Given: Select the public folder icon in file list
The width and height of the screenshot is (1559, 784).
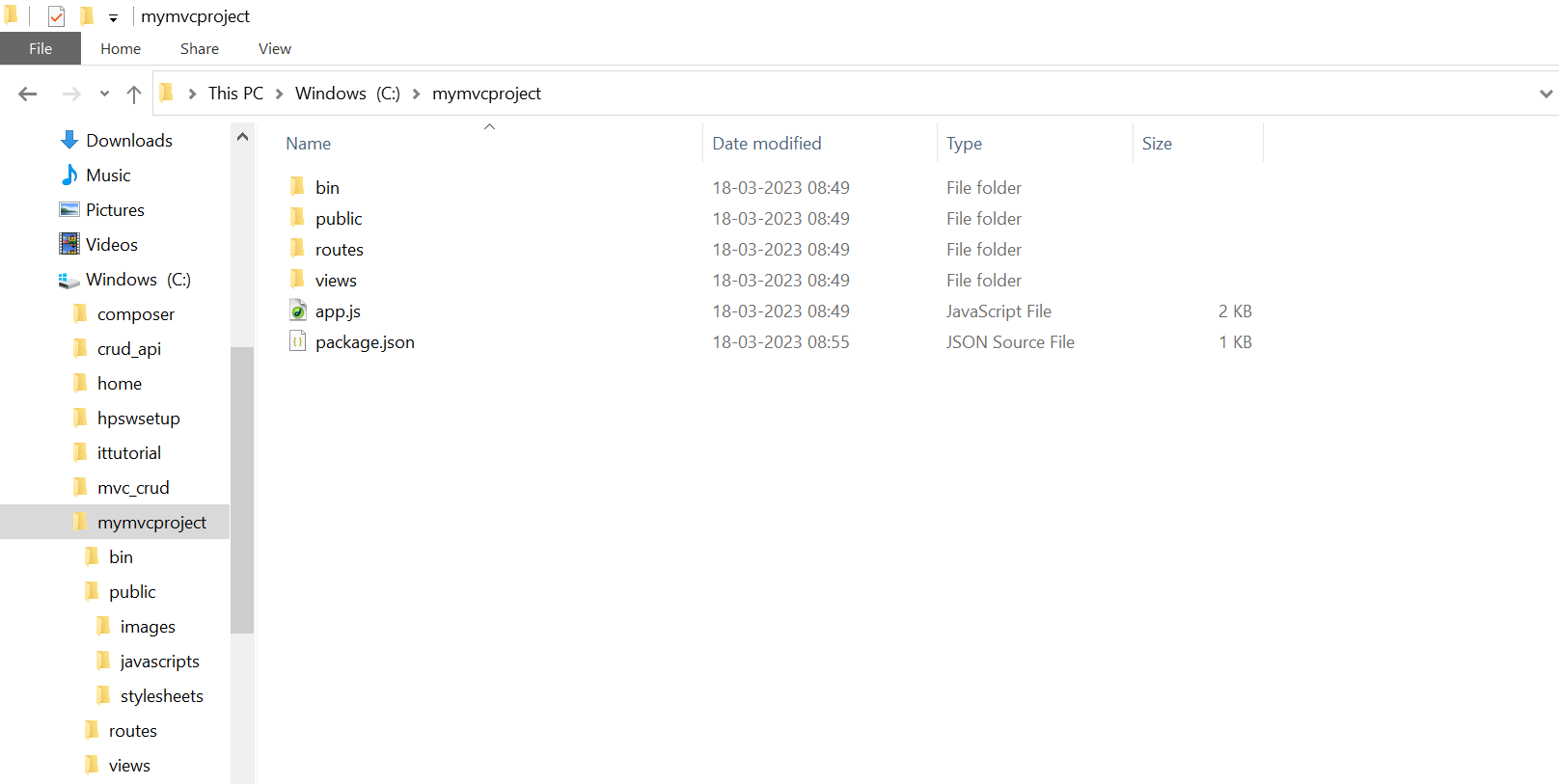Looking at the screenshot, I should pyautogui.click(x=297, y=217).
